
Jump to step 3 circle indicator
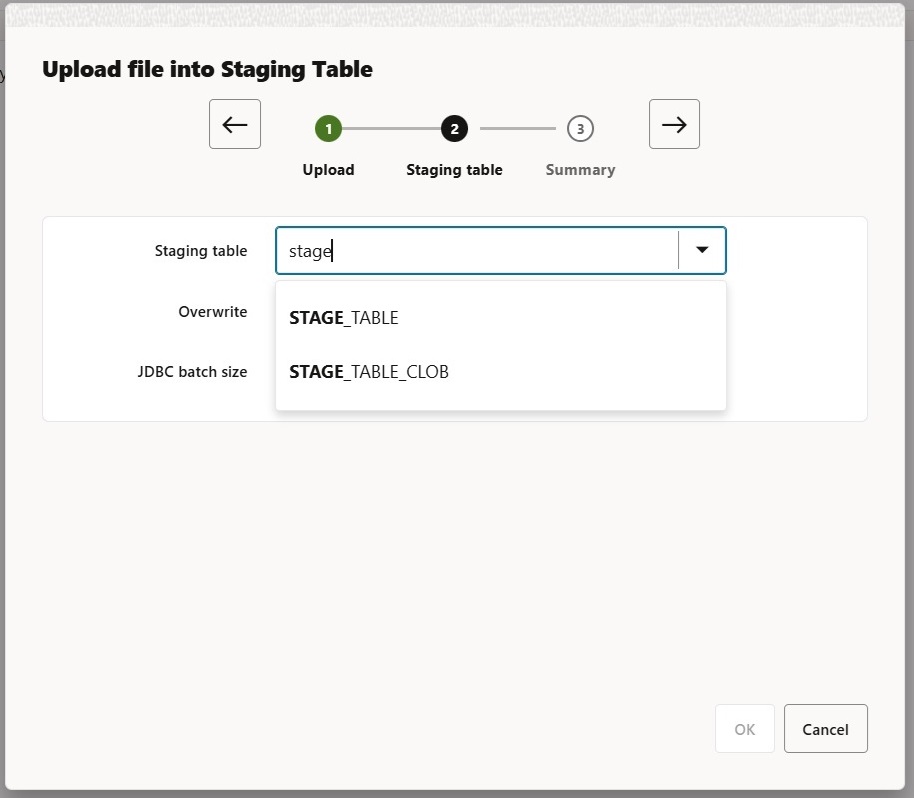pyautogui.click(x=580, y=128)
